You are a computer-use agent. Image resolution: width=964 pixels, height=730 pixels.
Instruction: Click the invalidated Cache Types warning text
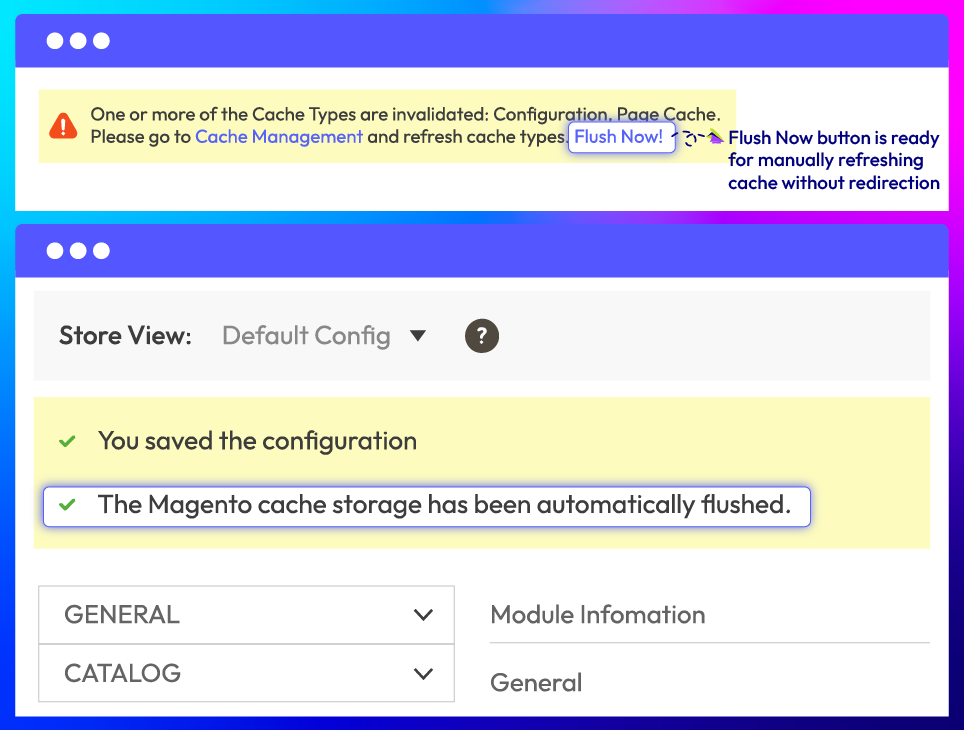click(405, 115)
